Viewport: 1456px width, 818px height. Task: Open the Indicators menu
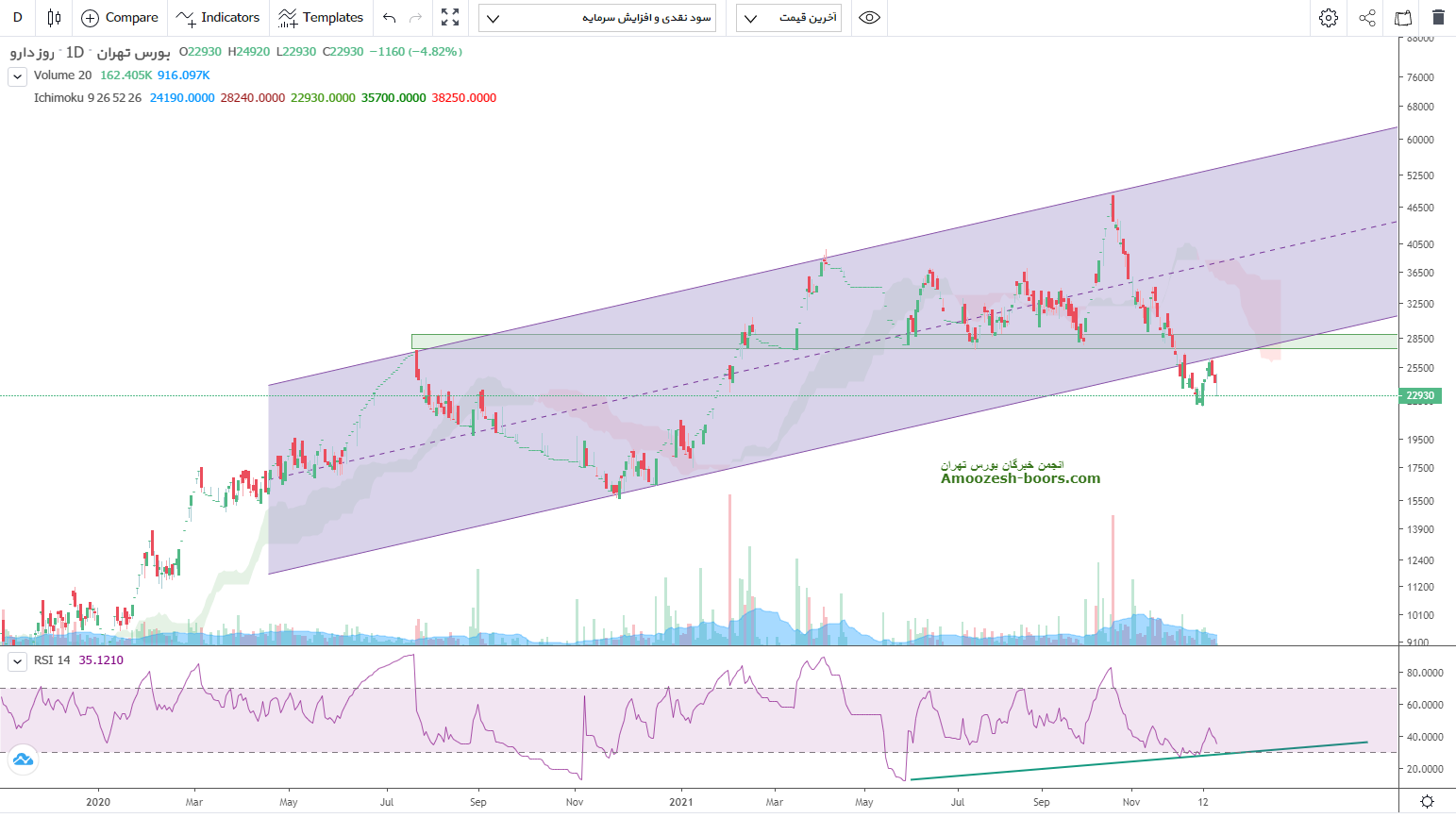(218, 18)
